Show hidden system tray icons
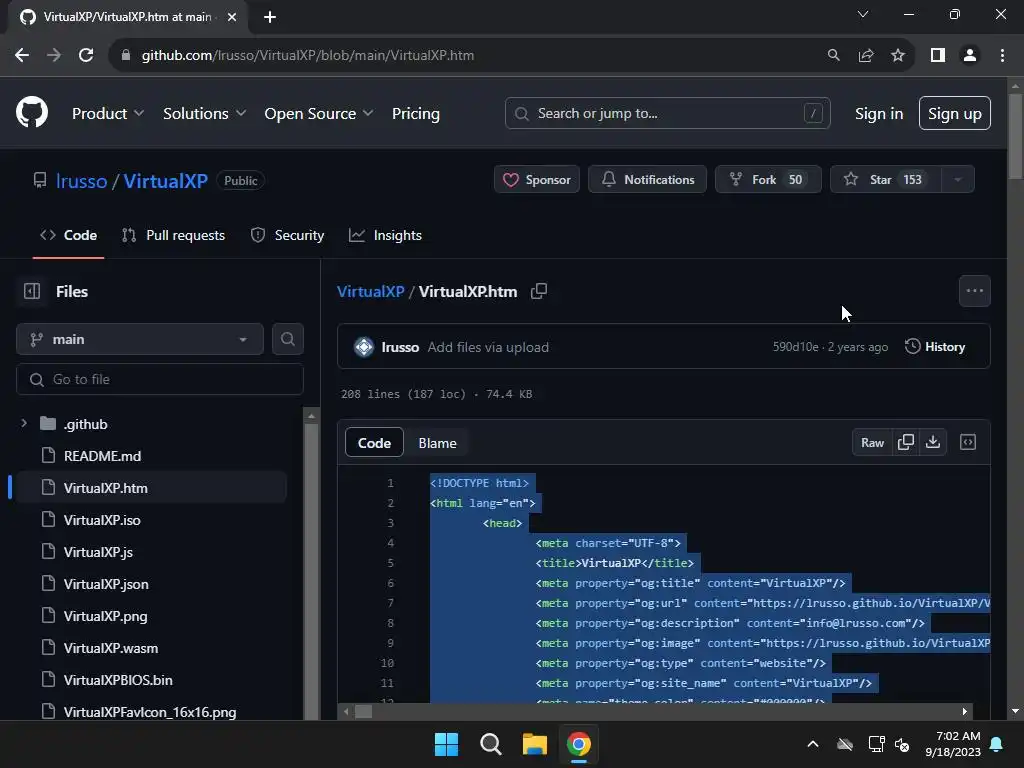This screenshot has width=1024, height=768. point(813,744)
